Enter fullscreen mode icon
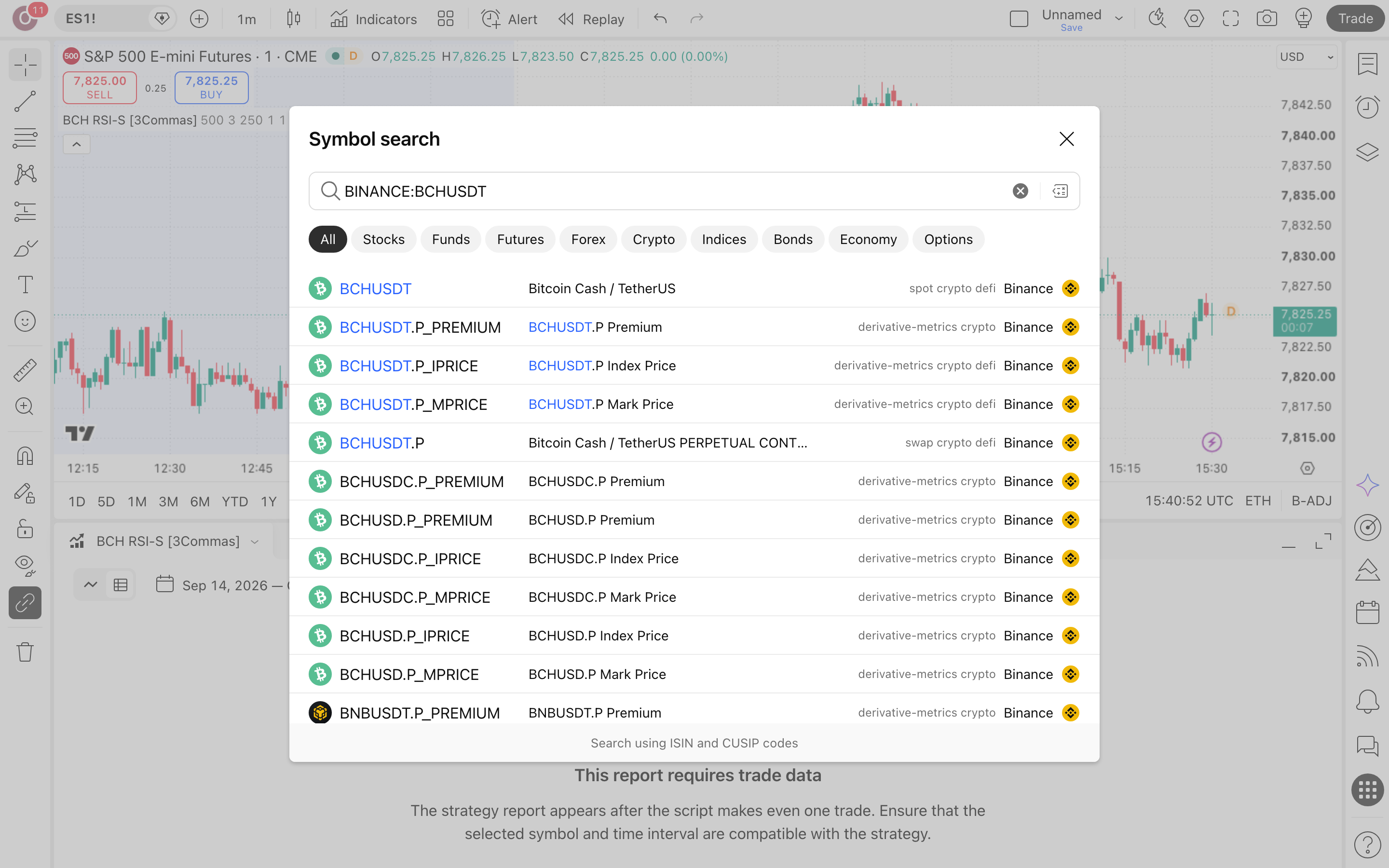The width and height of the screenshot is (1389, 868). (x=1231, y=19)
